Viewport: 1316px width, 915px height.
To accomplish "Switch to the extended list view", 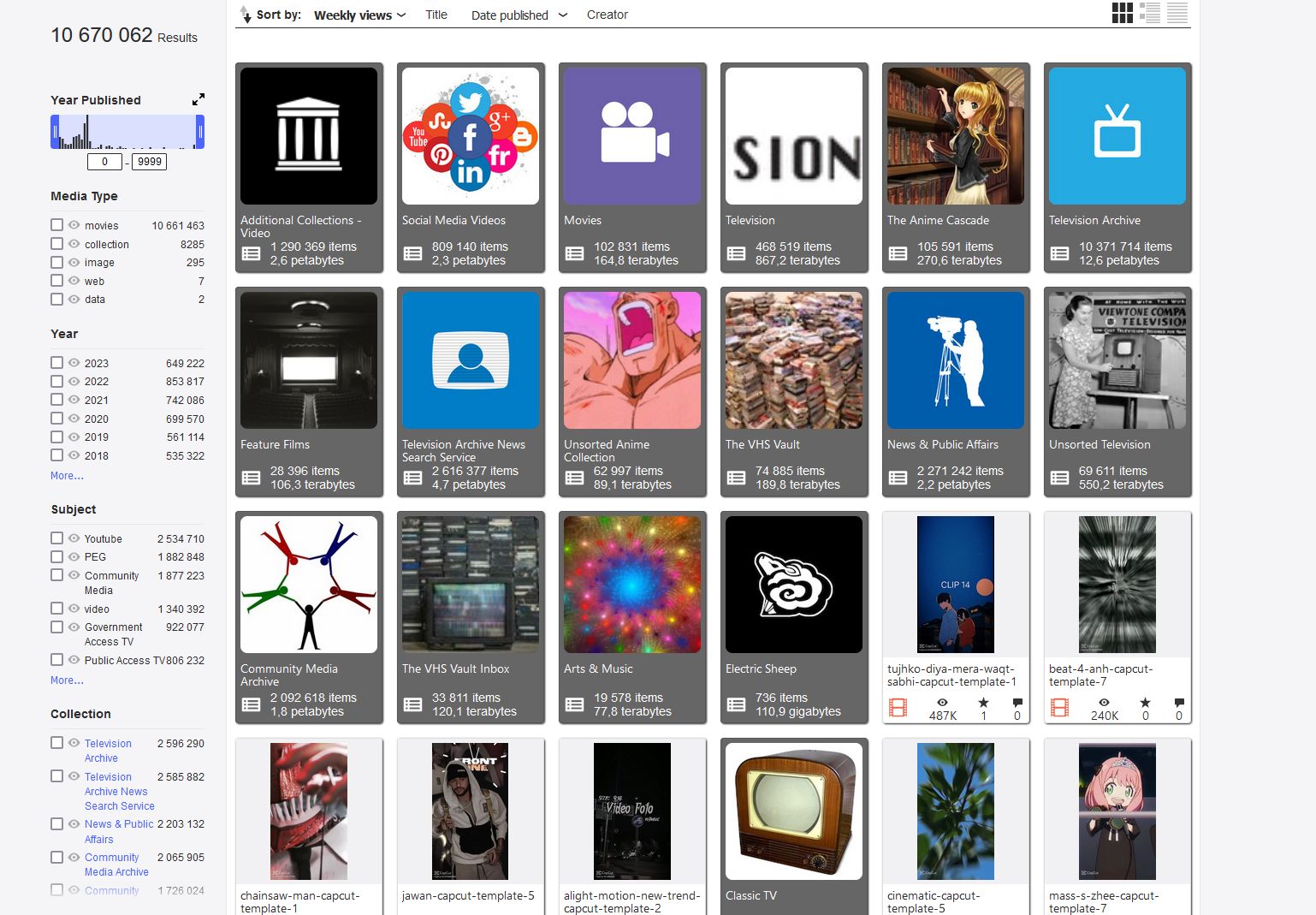I will tap(1150, 13).
